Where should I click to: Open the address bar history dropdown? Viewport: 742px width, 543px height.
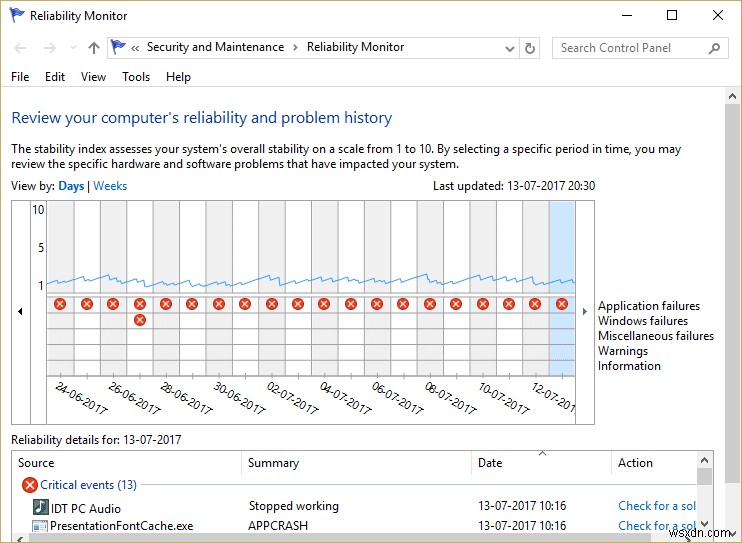(509, 48)
